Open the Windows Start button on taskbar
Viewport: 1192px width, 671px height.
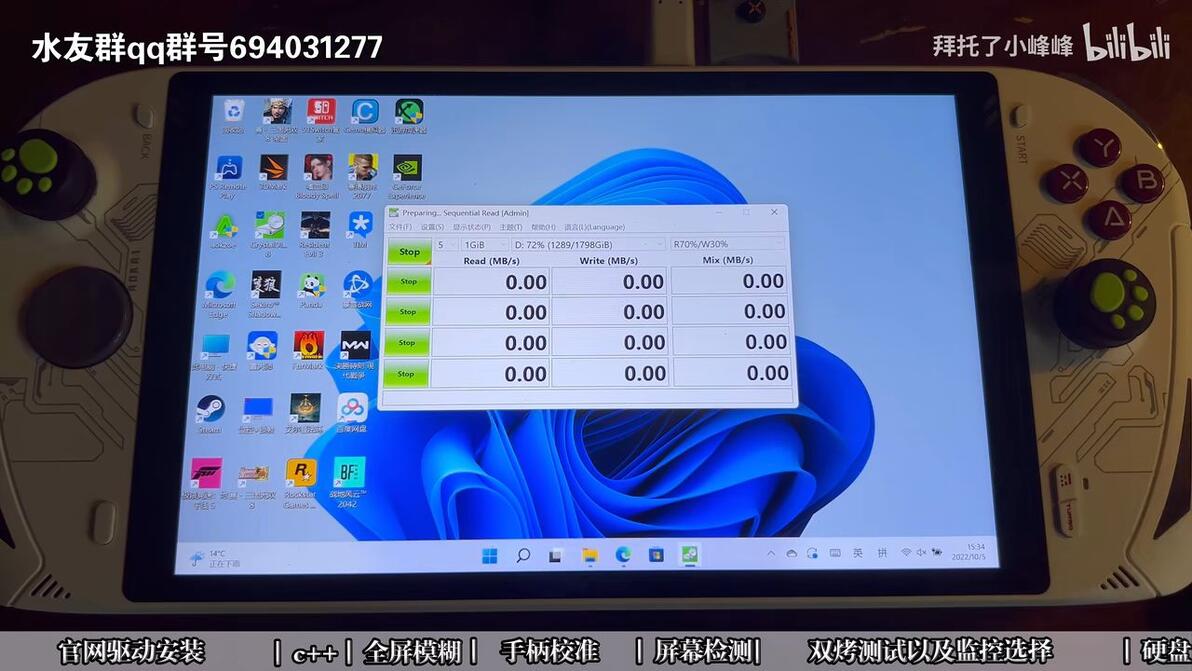[x=490, y=555]
